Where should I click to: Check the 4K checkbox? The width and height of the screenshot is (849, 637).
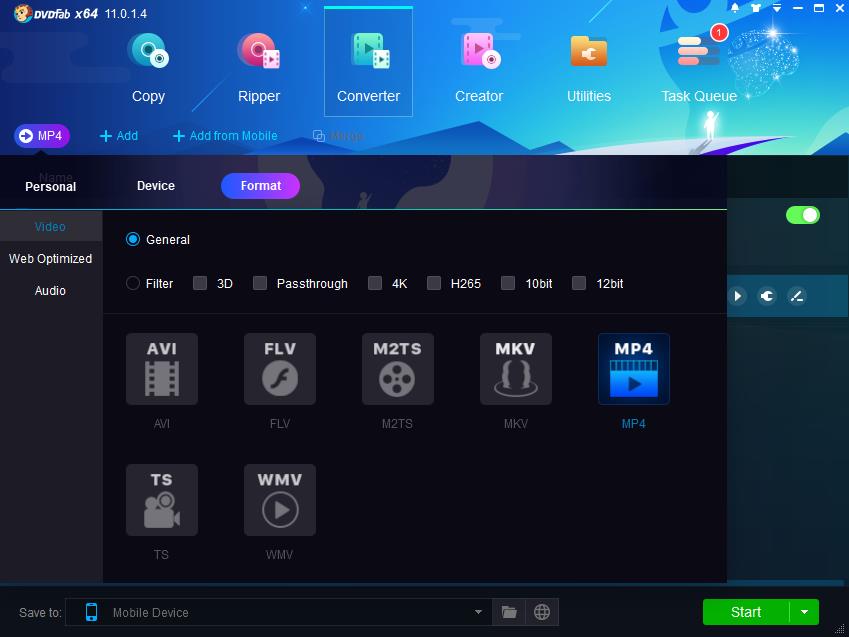click(375, 283)
